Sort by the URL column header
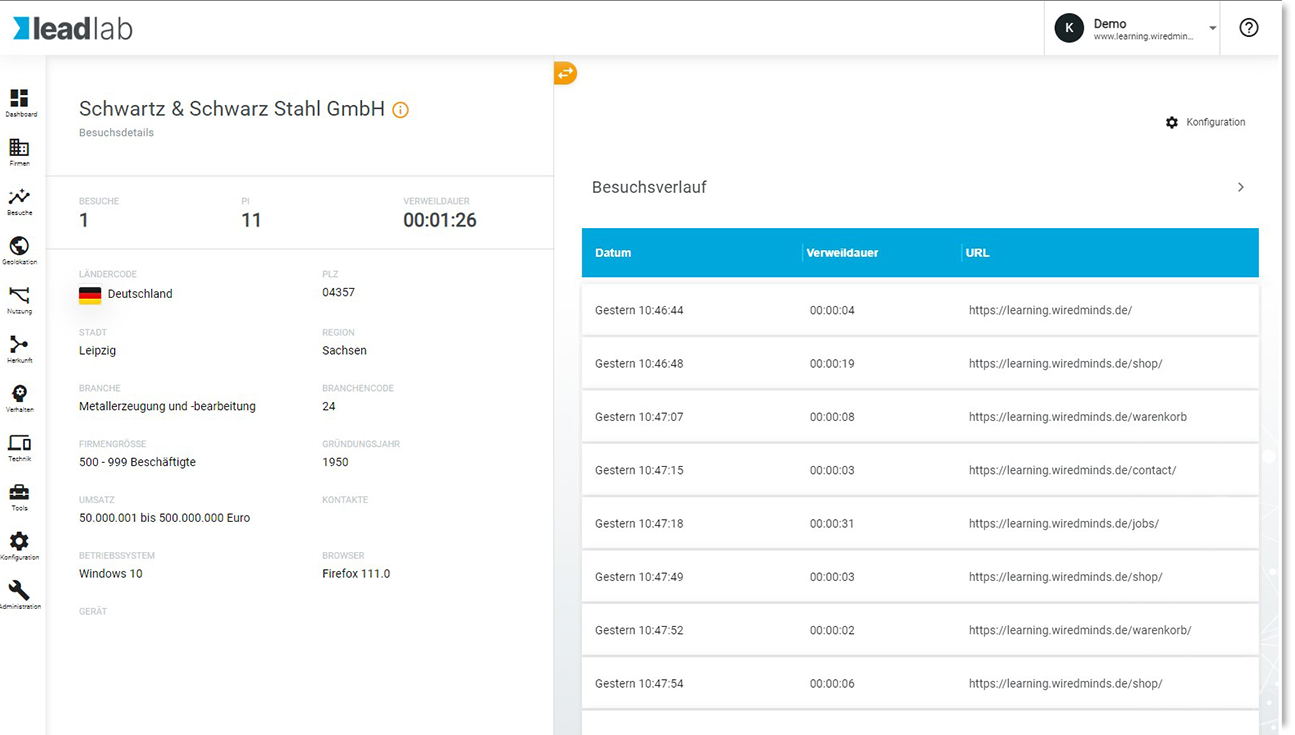This screenshot has width=1295, height=735. (x=978, y=253)
